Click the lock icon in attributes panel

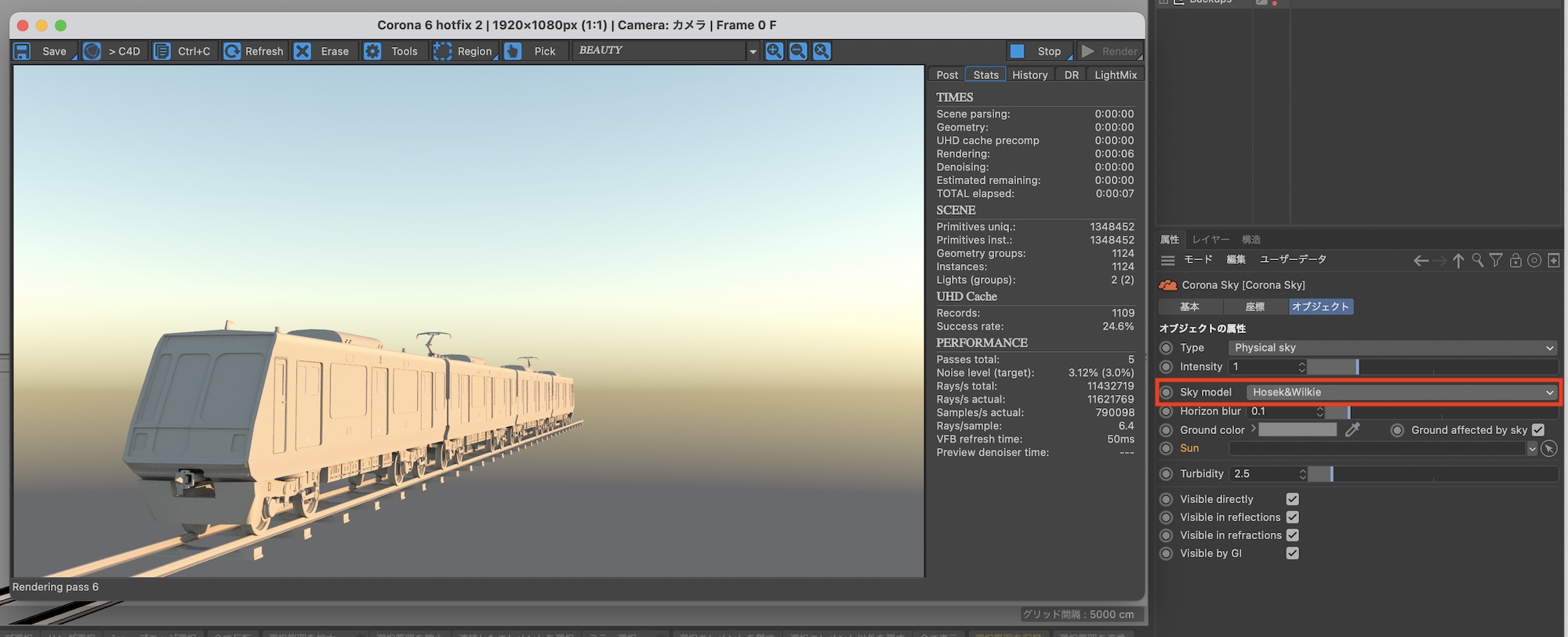(x=1515, y=260)
